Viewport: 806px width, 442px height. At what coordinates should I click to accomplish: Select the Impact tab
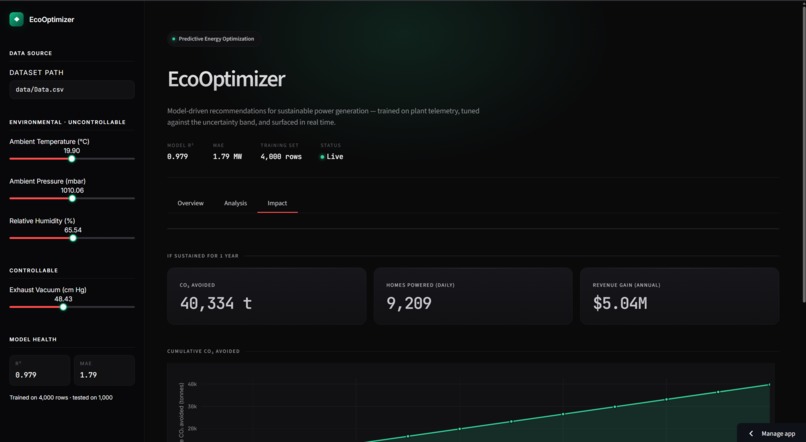coord(277,204)
